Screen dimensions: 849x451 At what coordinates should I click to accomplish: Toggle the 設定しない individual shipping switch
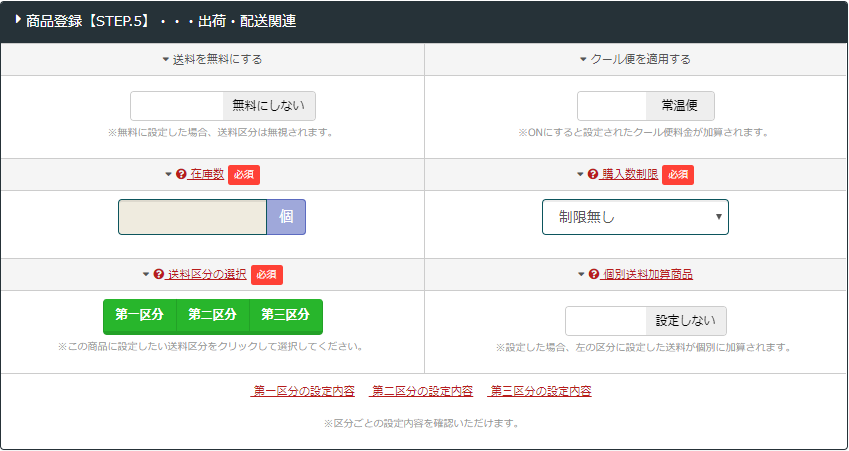pos(645,321)
